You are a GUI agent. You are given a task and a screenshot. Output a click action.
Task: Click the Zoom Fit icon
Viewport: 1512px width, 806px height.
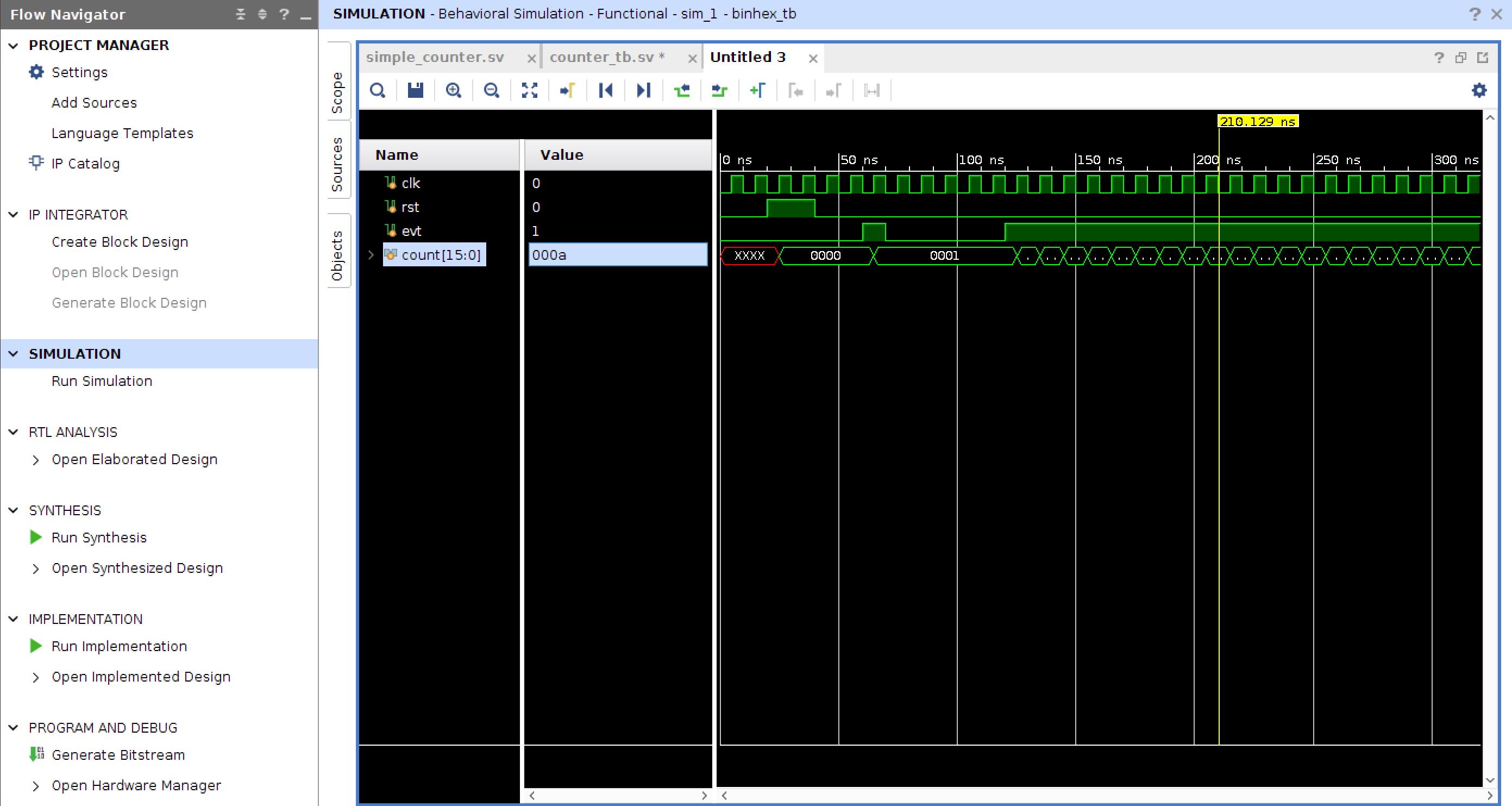[529, 90]
